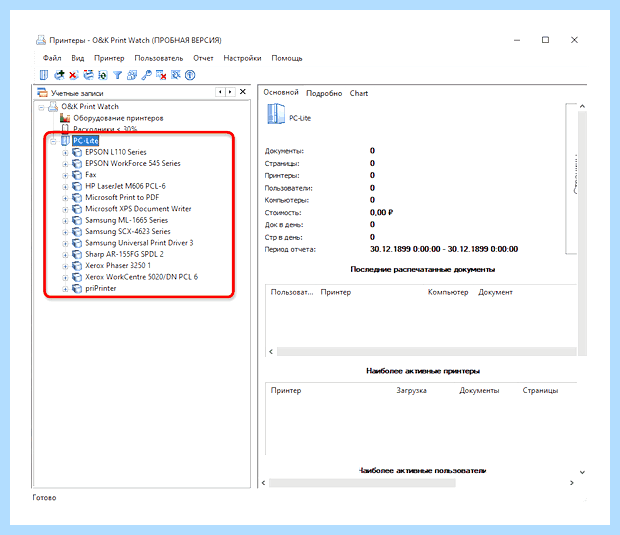Open the Помощь menu
620x535 pixels.
point(287,58)
